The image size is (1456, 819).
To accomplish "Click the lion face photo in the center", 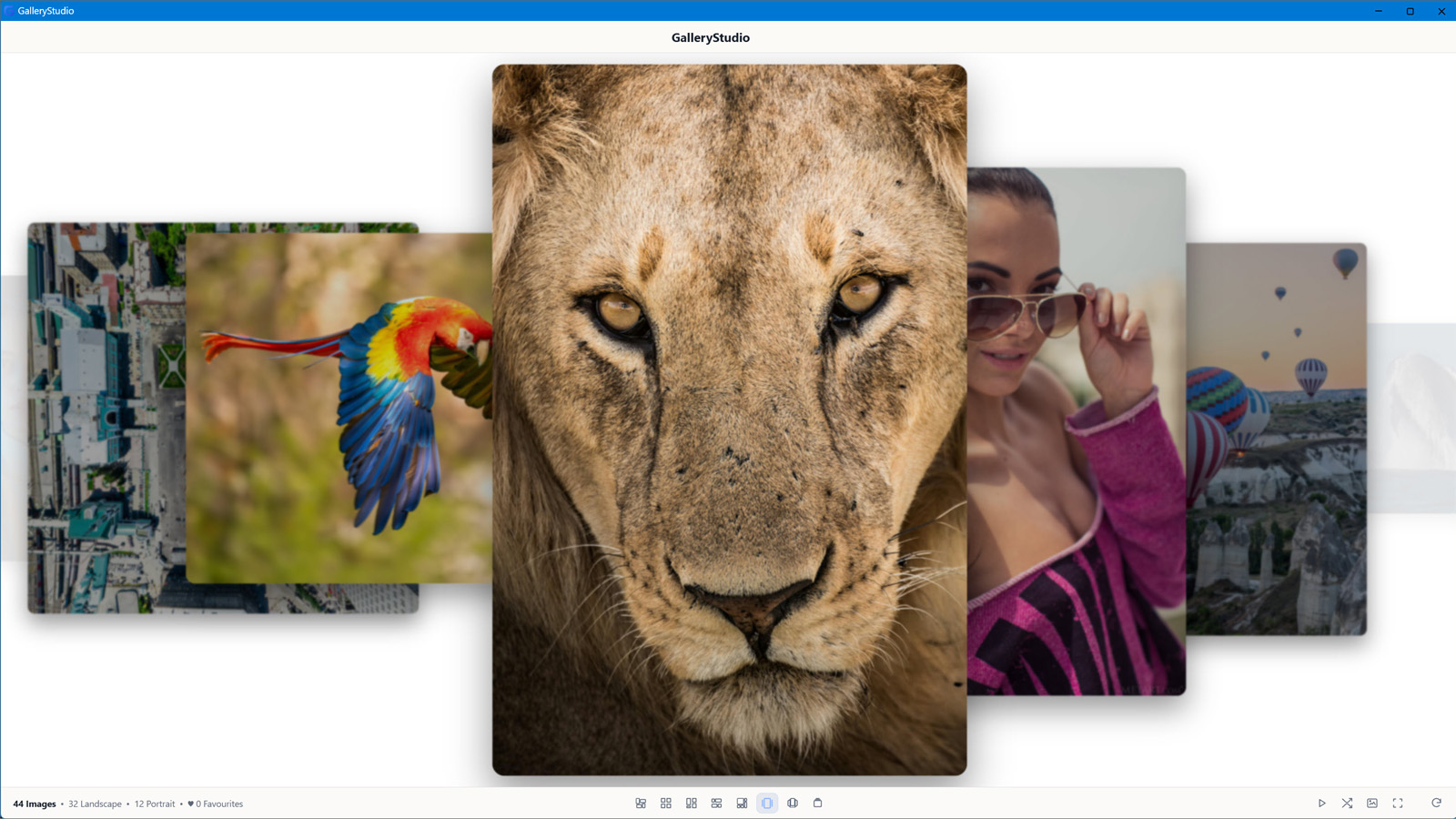I will 730,420.
